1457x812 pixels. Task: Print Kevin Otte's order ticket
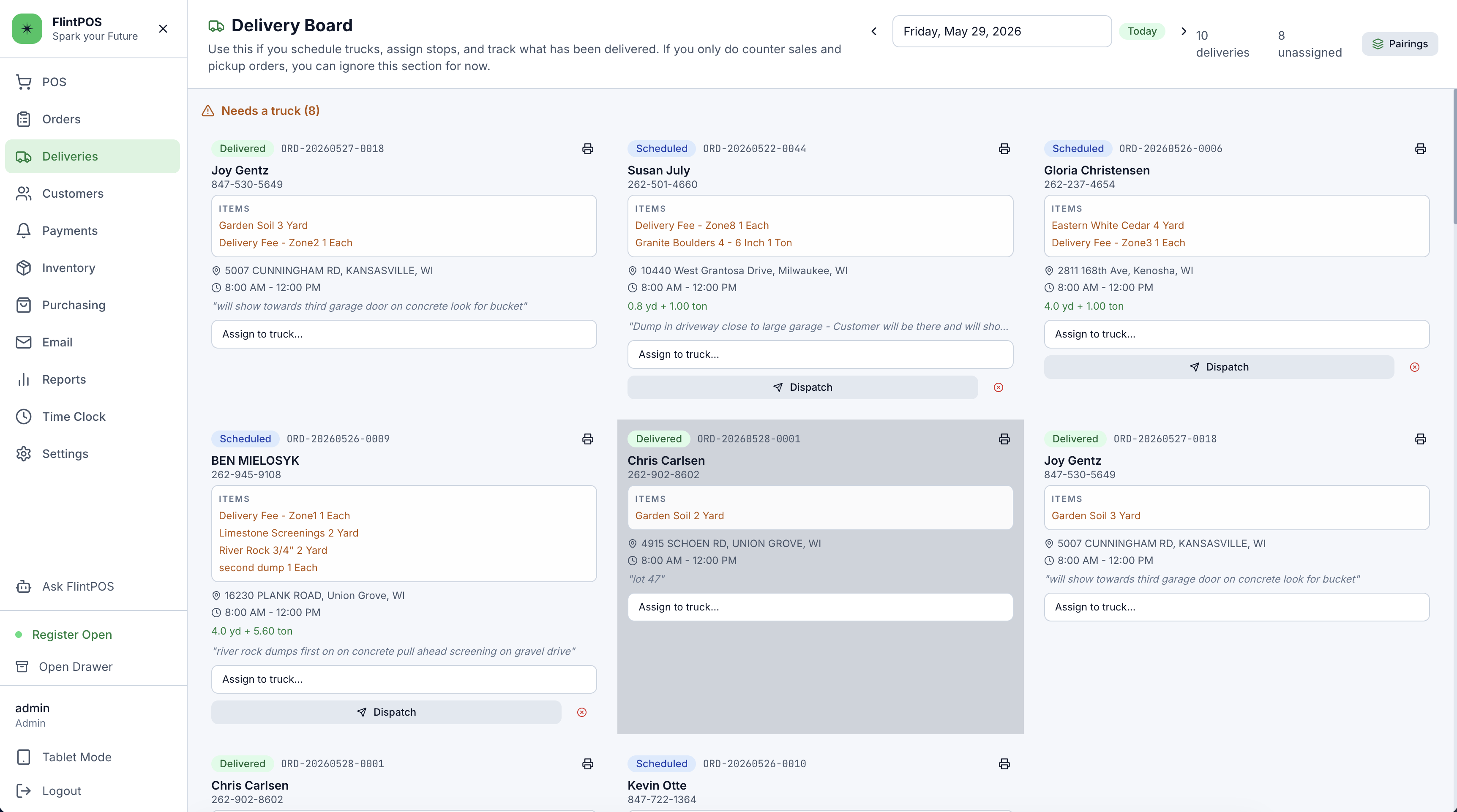click(x=1004, y=764)
